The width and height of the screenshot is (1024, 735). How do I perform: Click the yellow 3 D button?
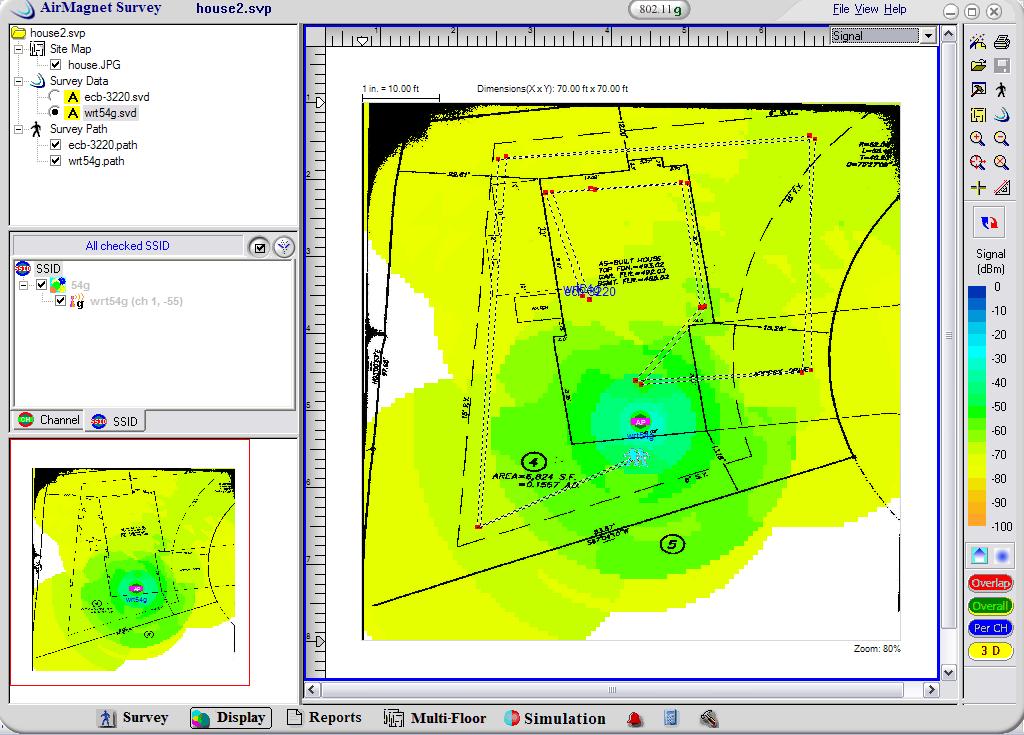tap(990, 651)
